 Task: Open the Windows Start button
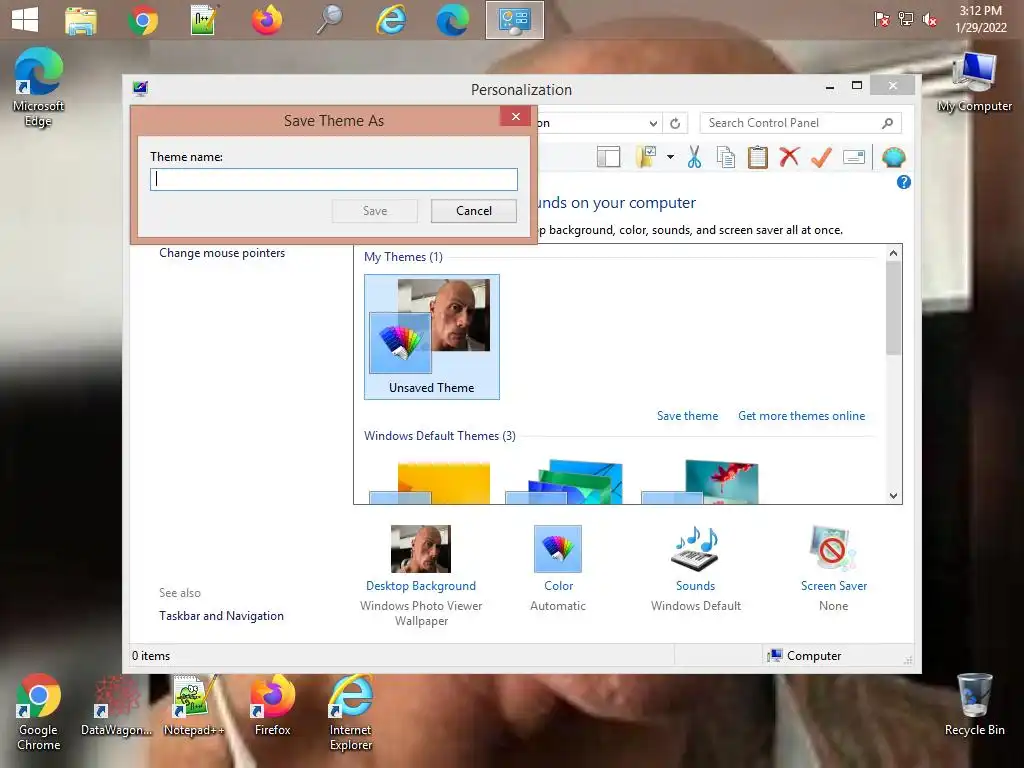pos(25,20)
